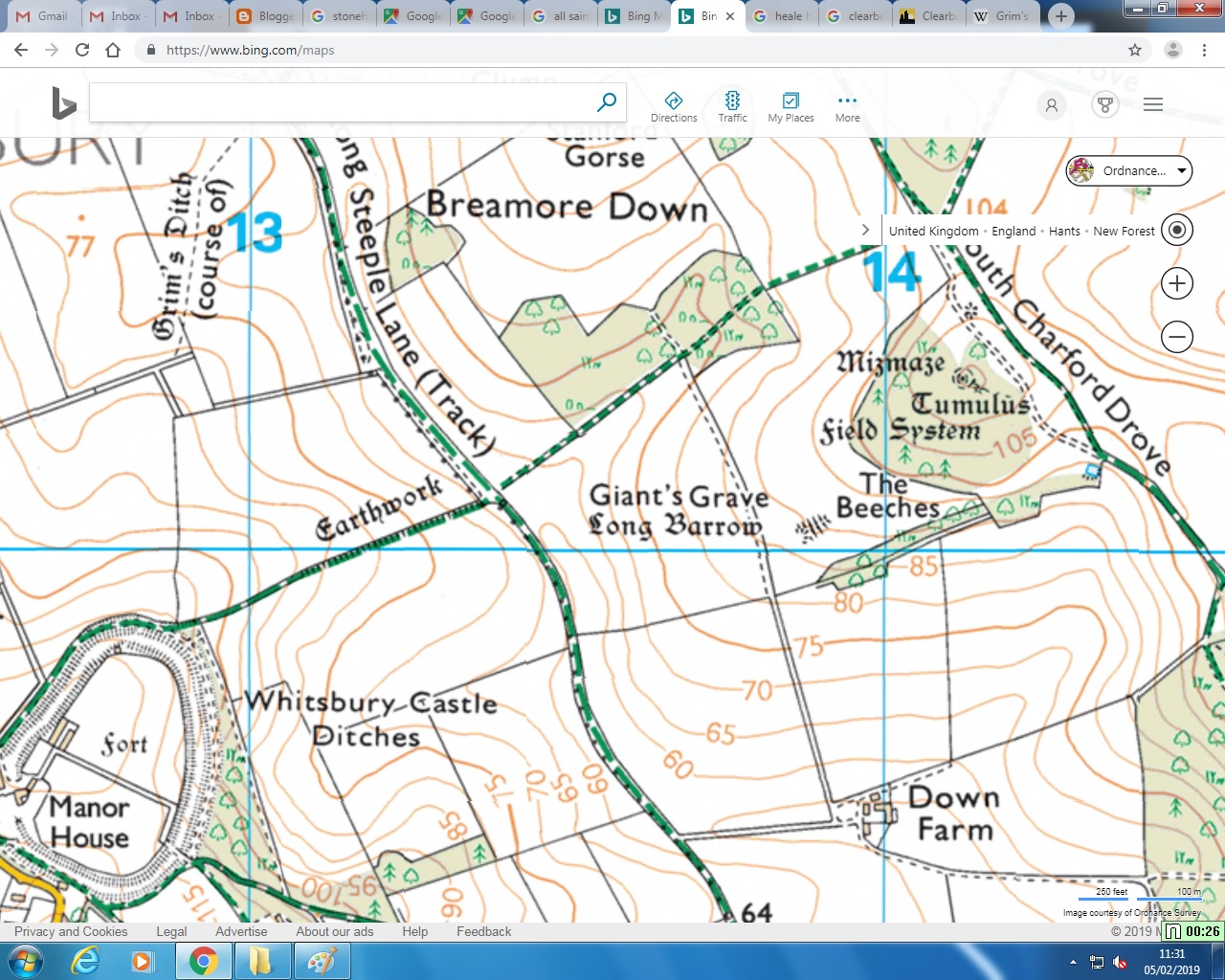The height and width of the screenshot is (980, 1225).
Task: Show hidden system tray icons
Action: point(1073,960)
